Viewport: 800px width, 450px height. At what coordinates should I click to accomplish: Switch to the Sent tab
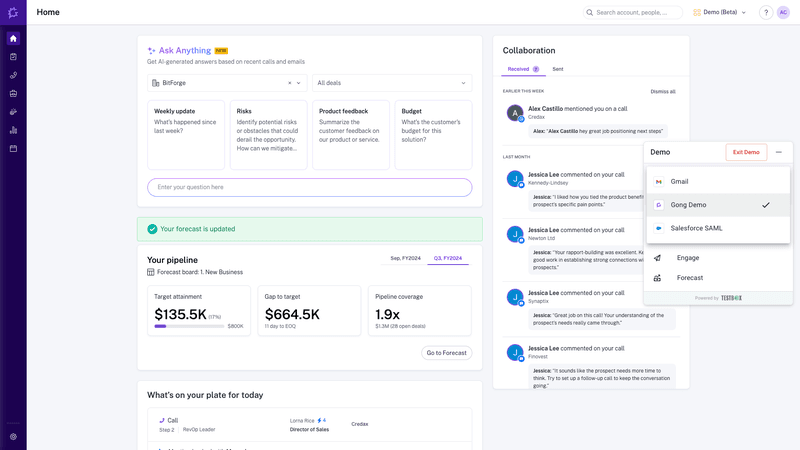(x=558, y=69)
